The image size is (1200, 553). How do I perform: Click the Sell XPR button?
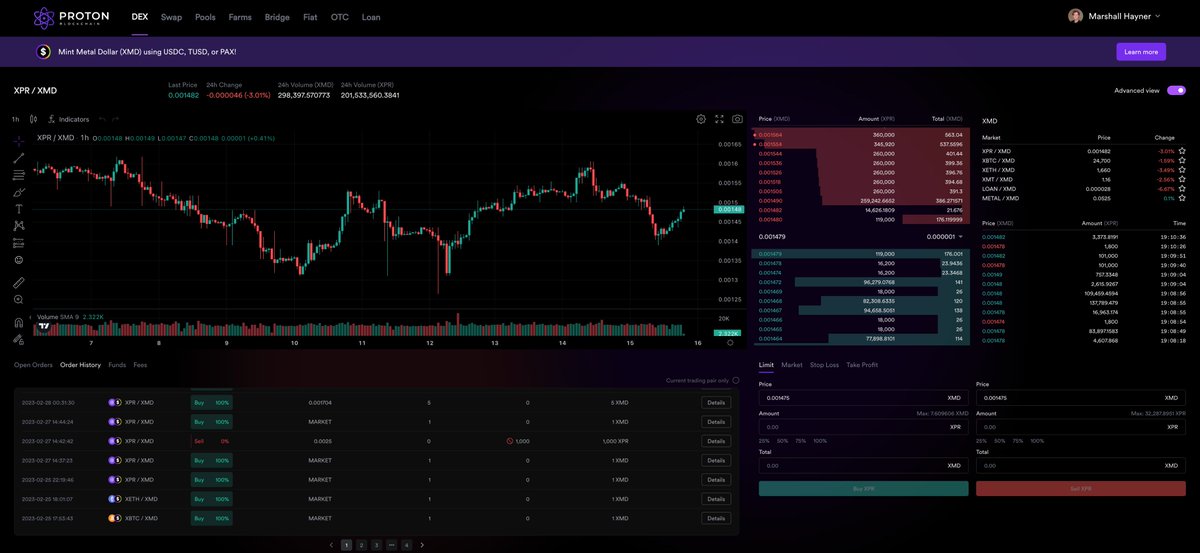[x=1081, y=489]
